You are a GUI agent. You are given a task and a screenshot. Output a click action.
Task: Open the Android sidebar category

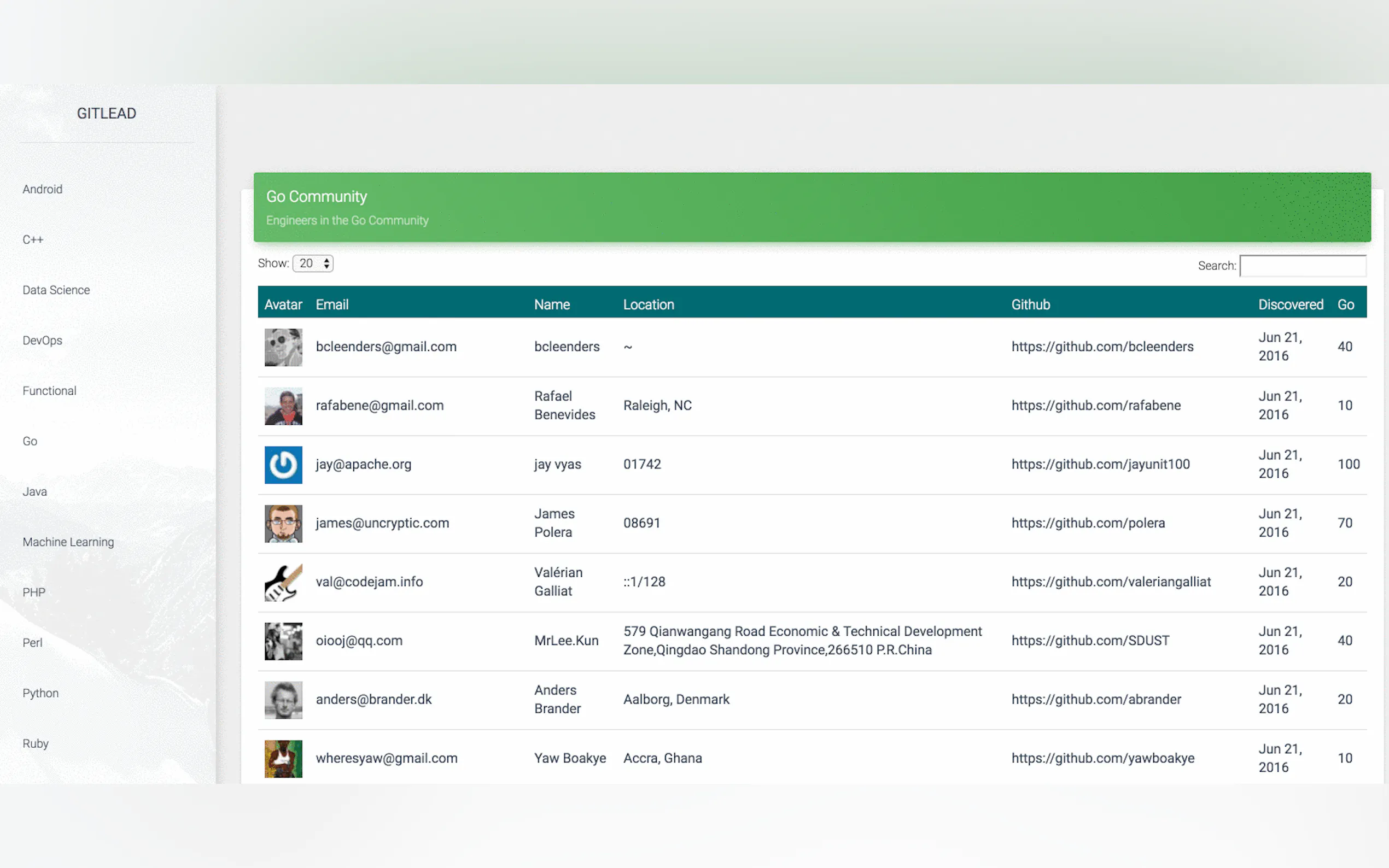coord(43,190)
